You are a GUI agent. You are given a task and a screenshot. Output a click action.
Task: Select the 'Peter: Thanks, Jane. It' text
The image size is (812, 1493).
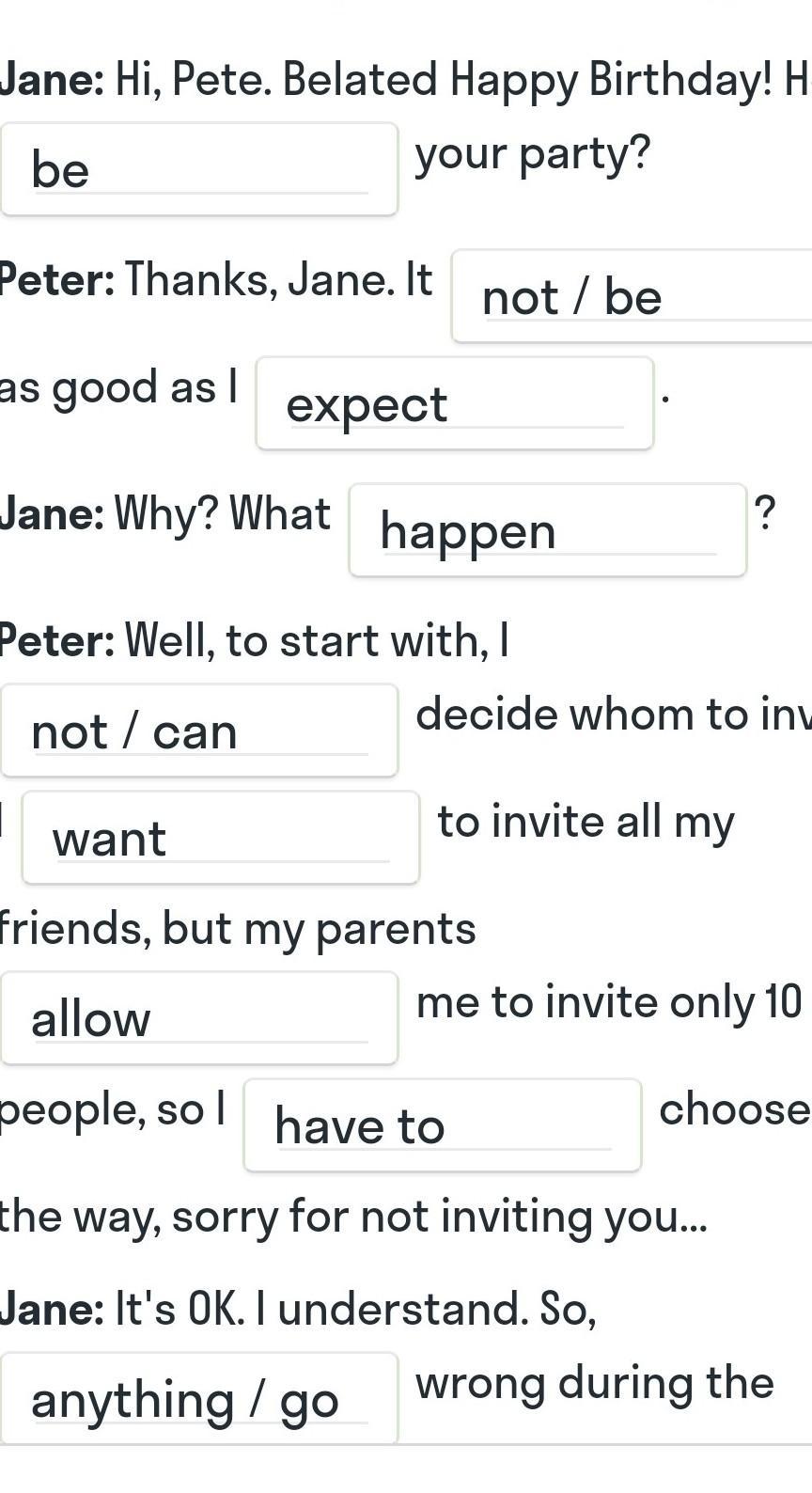(x=215, y=280)
